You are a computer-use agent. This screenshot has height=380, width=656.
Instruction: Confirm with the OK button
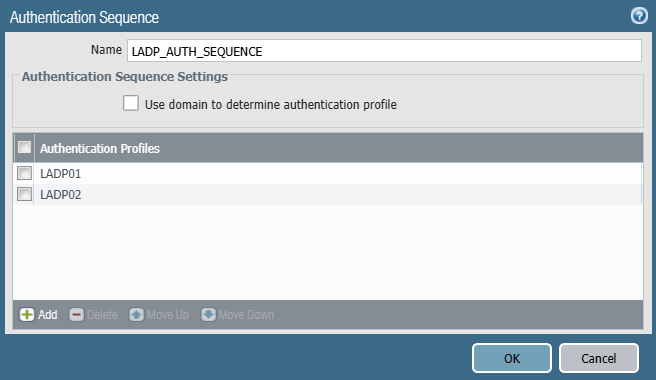(x=512, y=358)
